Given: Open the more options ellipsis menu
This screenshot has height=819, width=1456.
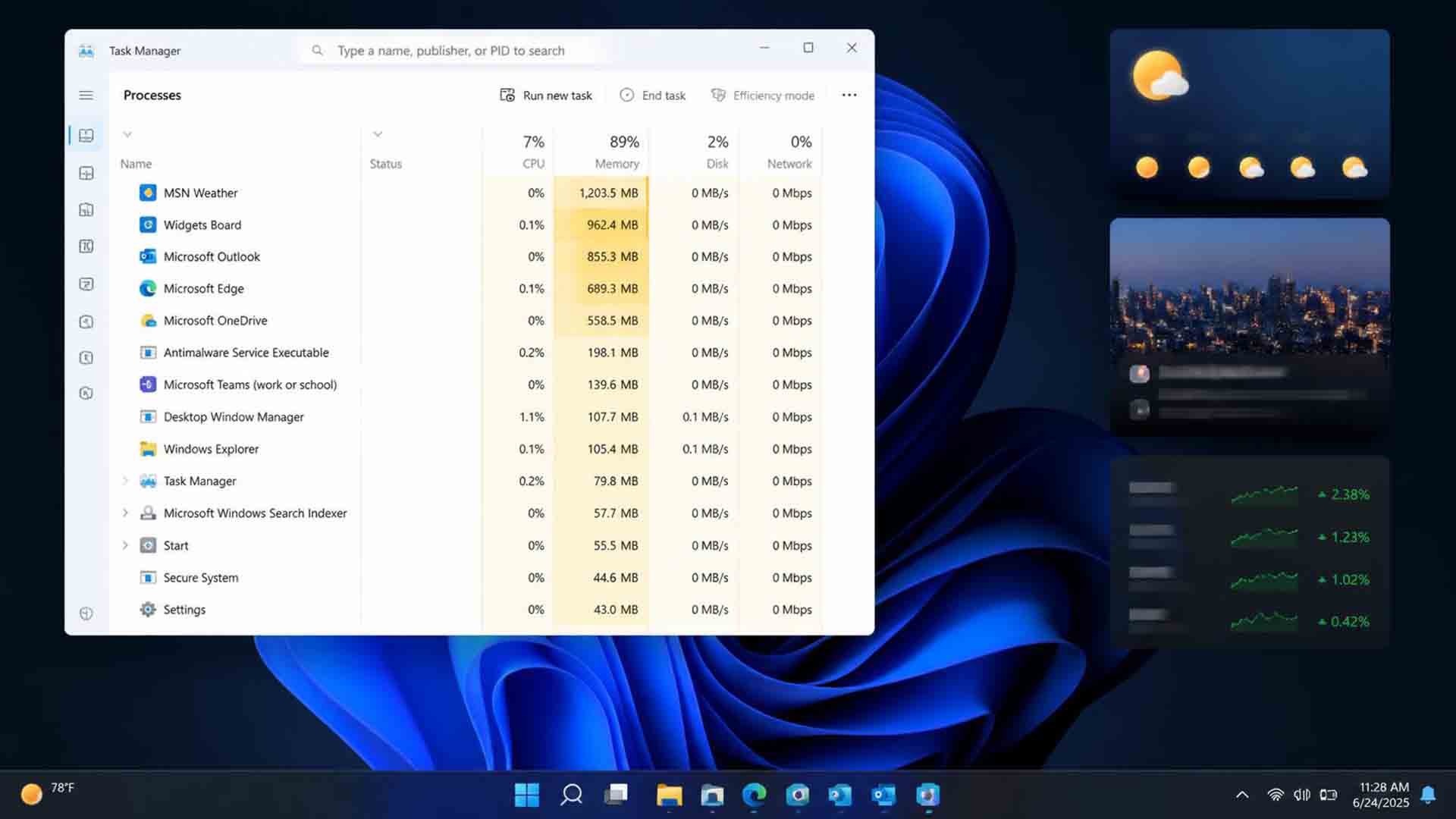Looking at the screenshot, I should [x=849, y=95].
